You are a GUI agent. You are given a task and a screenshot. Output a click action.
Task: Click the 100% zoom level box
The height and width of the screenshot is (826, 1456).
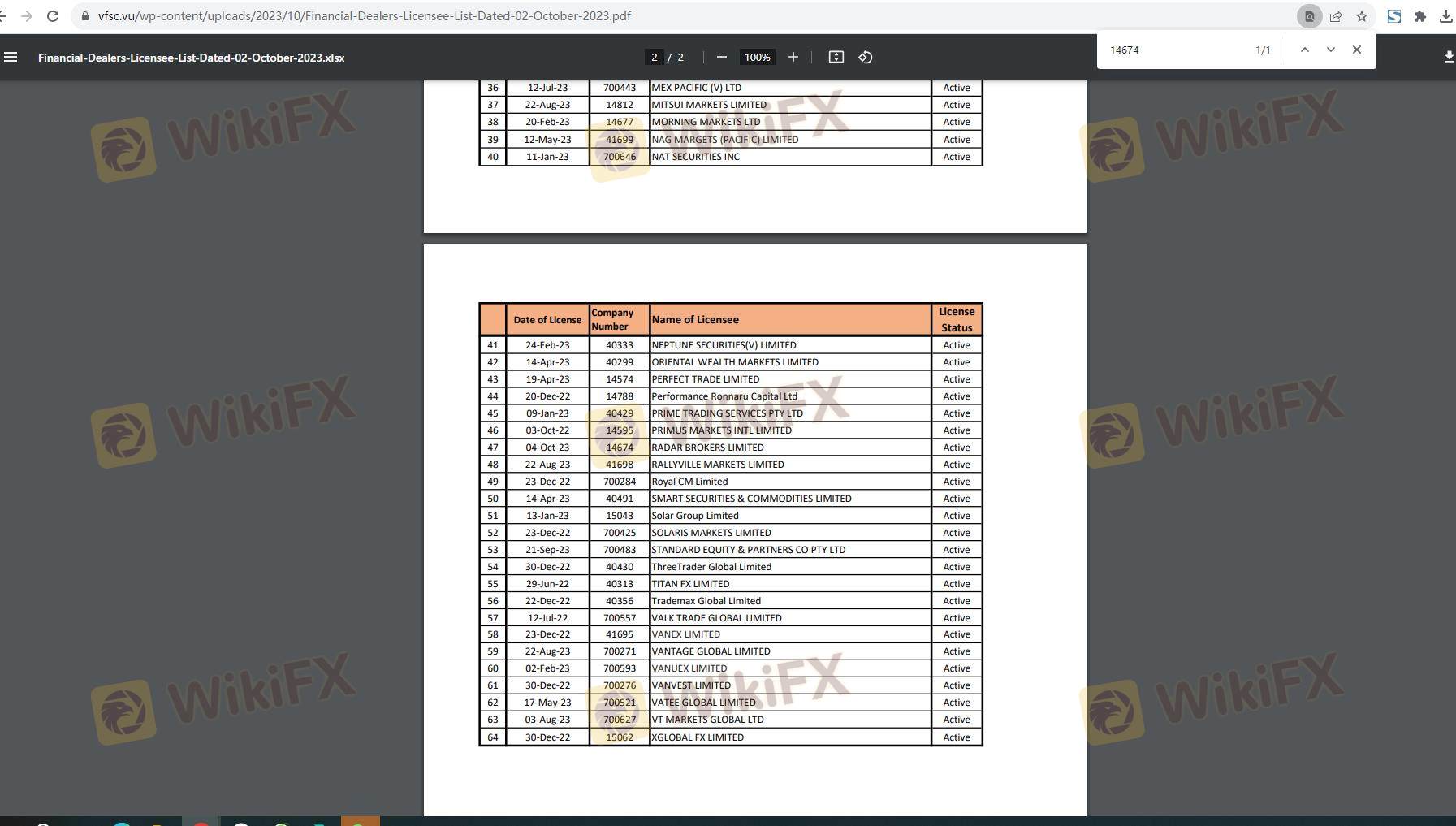(757, 57)
